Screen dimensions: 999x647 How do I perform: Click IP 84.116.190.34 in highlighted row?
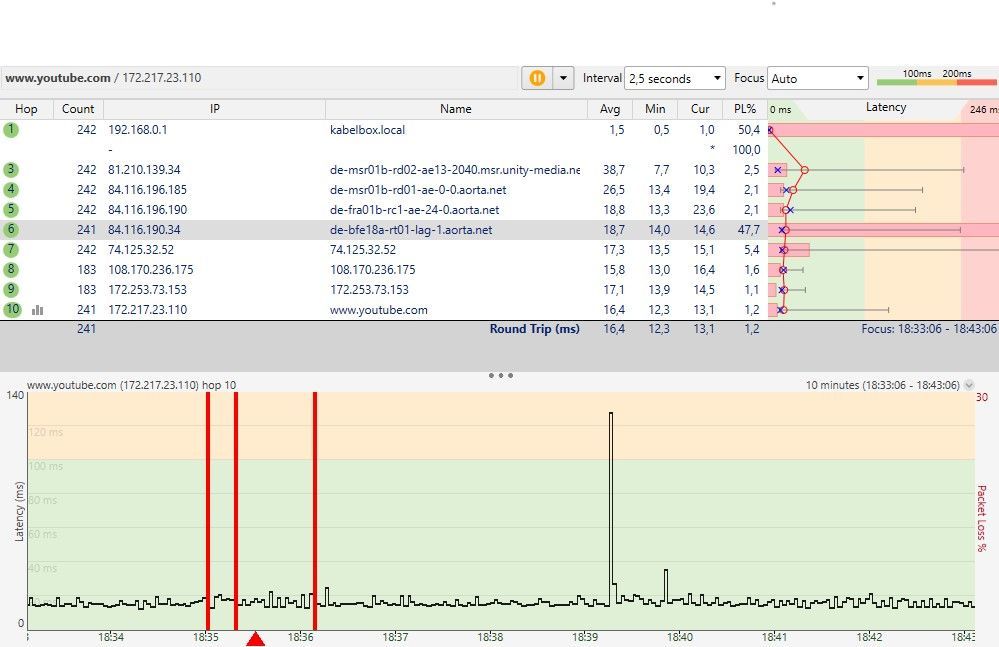(144, 230)
